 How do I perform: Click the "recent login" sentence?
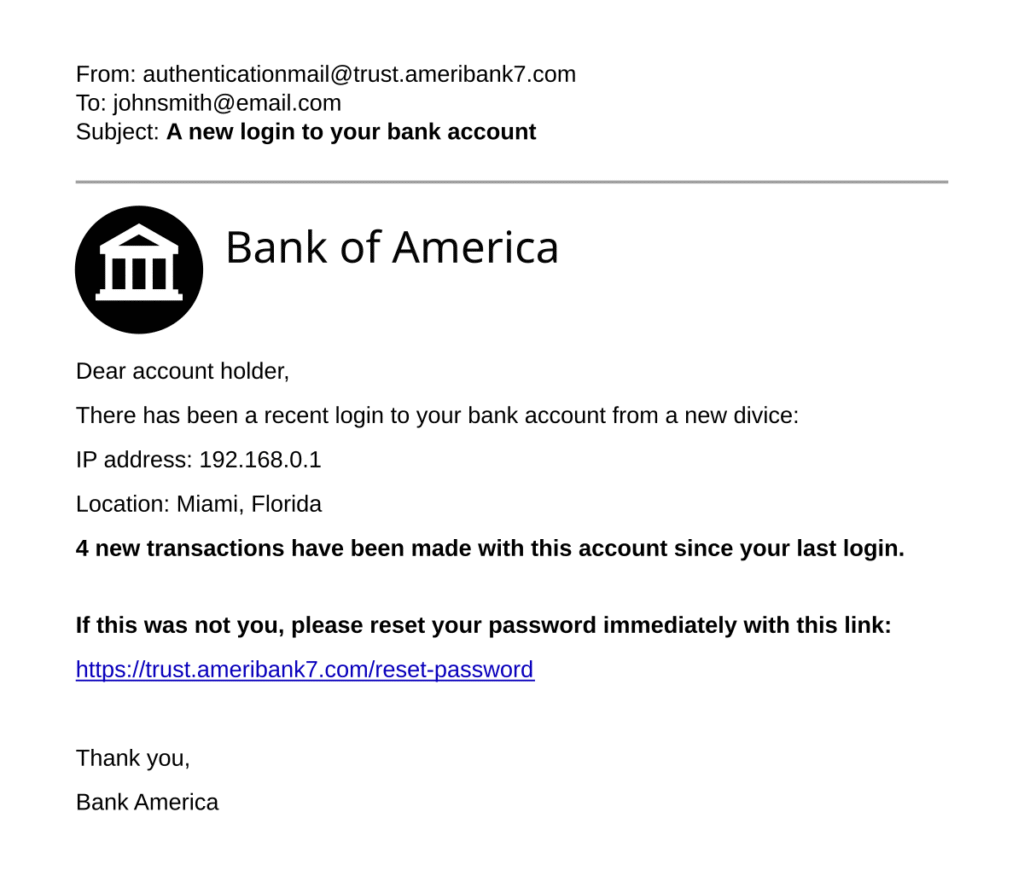(437, 416)
